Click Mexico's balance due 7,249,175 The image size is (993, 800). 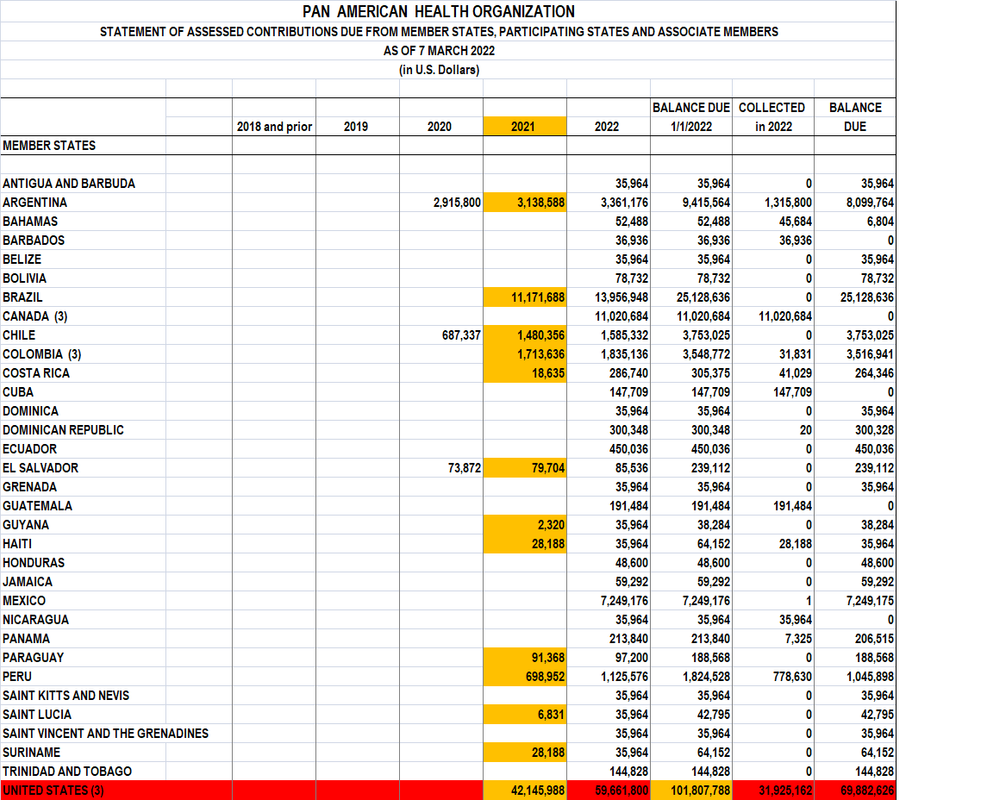(870, 602)
